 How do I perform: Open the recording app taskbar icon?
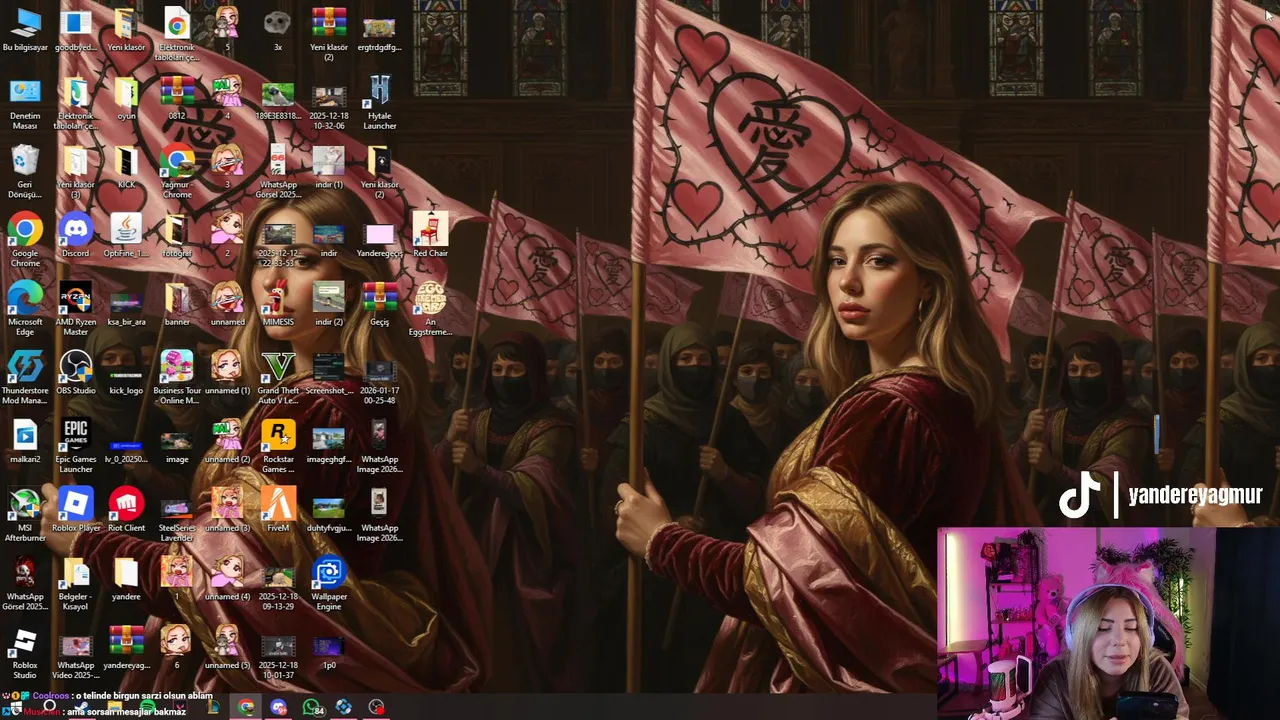click(x=376, y=707)
